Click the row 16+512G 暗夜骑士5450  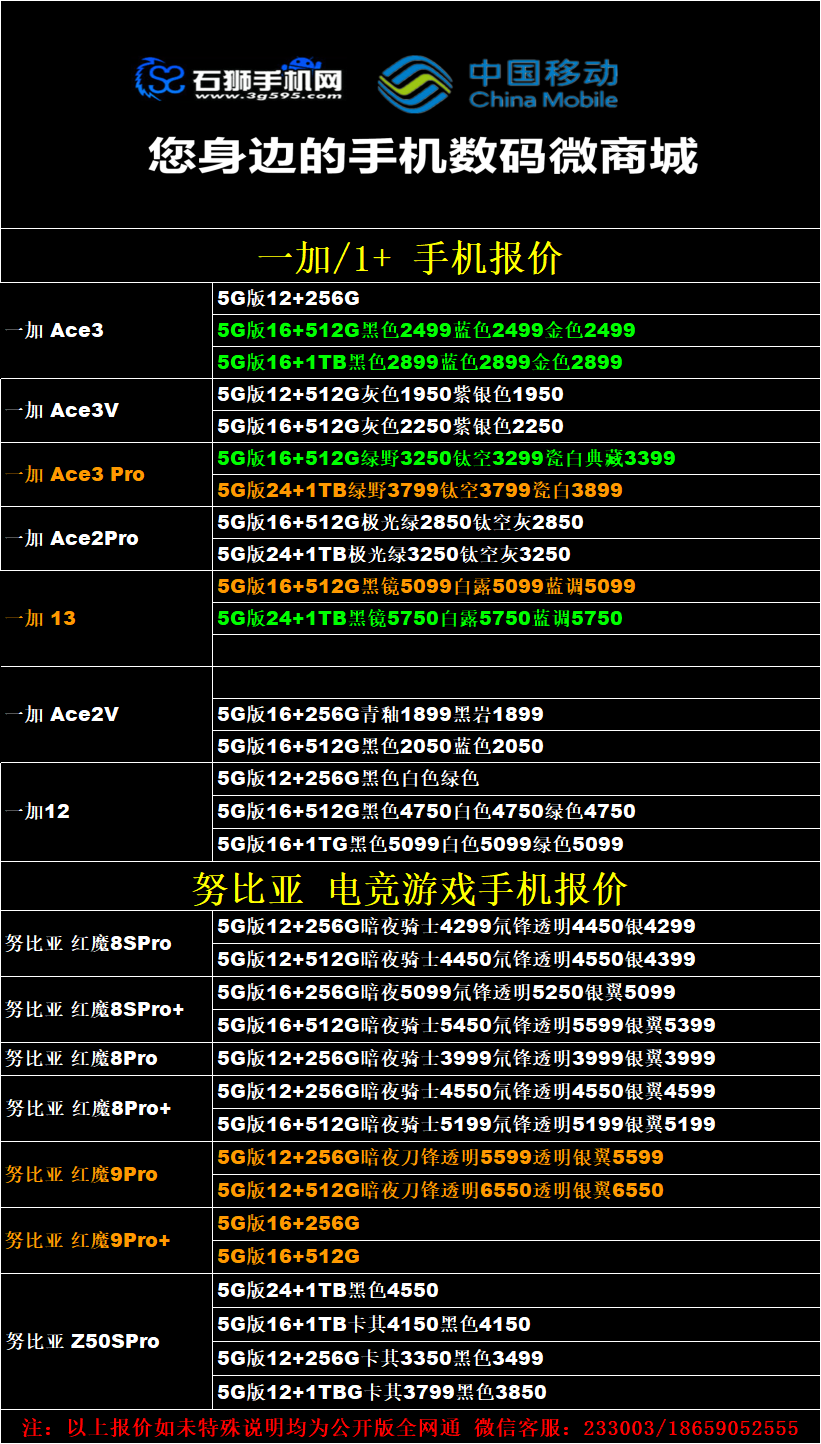(x=516, y=1025)
